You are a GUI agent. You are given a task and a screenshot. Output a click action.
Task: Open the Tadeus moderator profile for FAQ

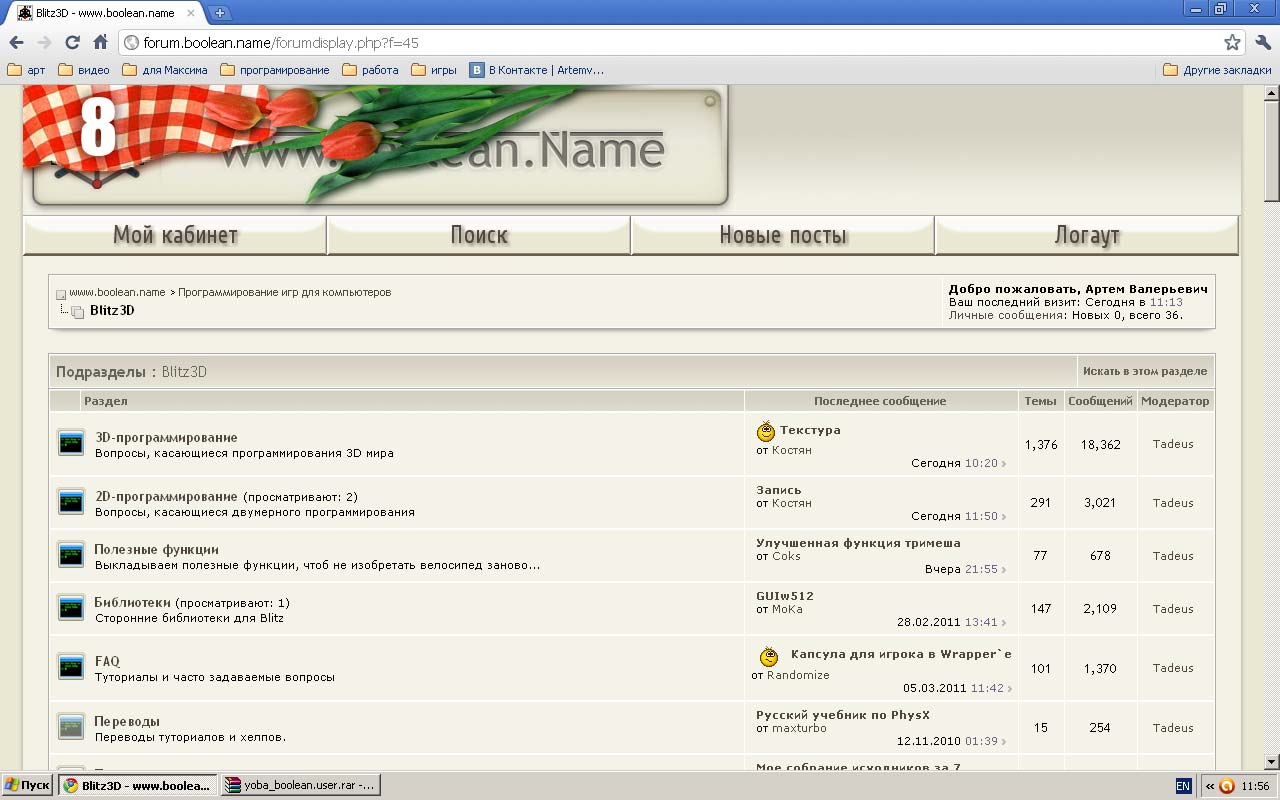[1173, 668]
